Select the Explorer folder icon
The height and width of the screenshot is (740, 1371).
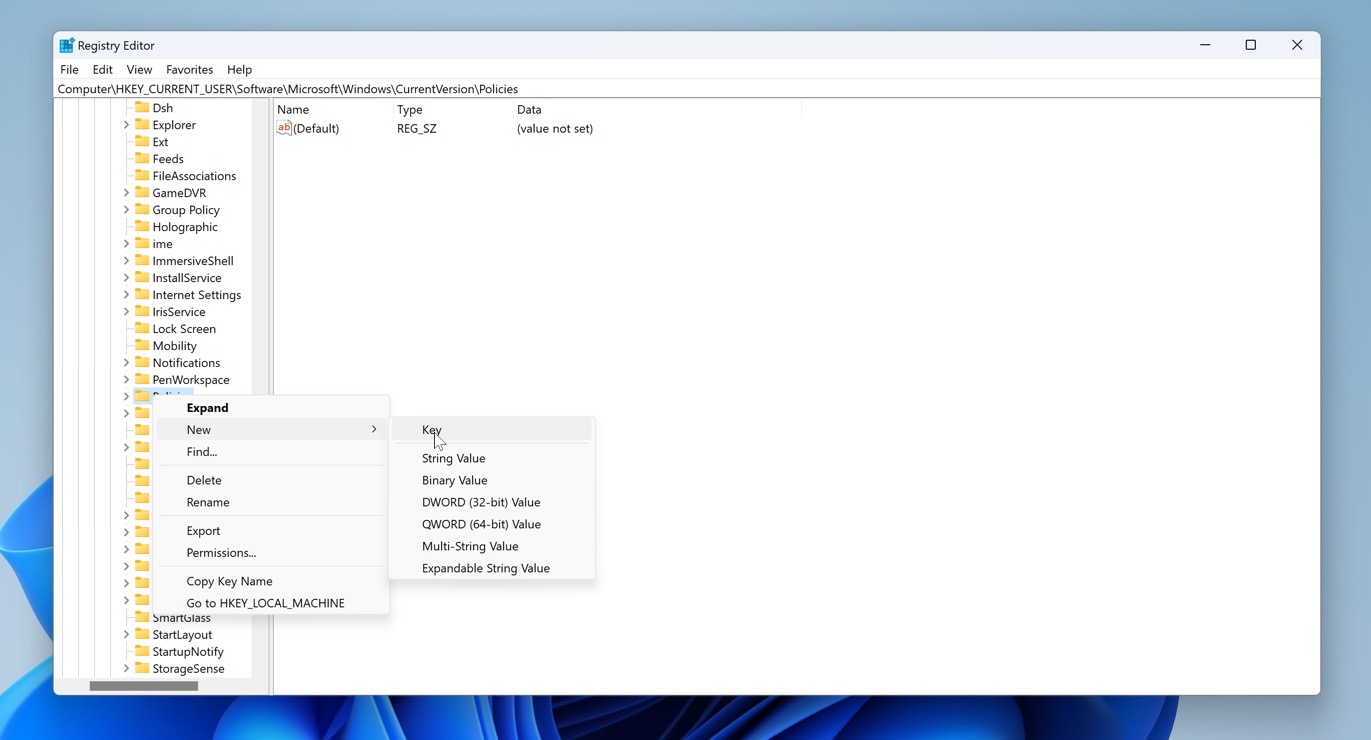pyautogui.click(x=142, y=124)
